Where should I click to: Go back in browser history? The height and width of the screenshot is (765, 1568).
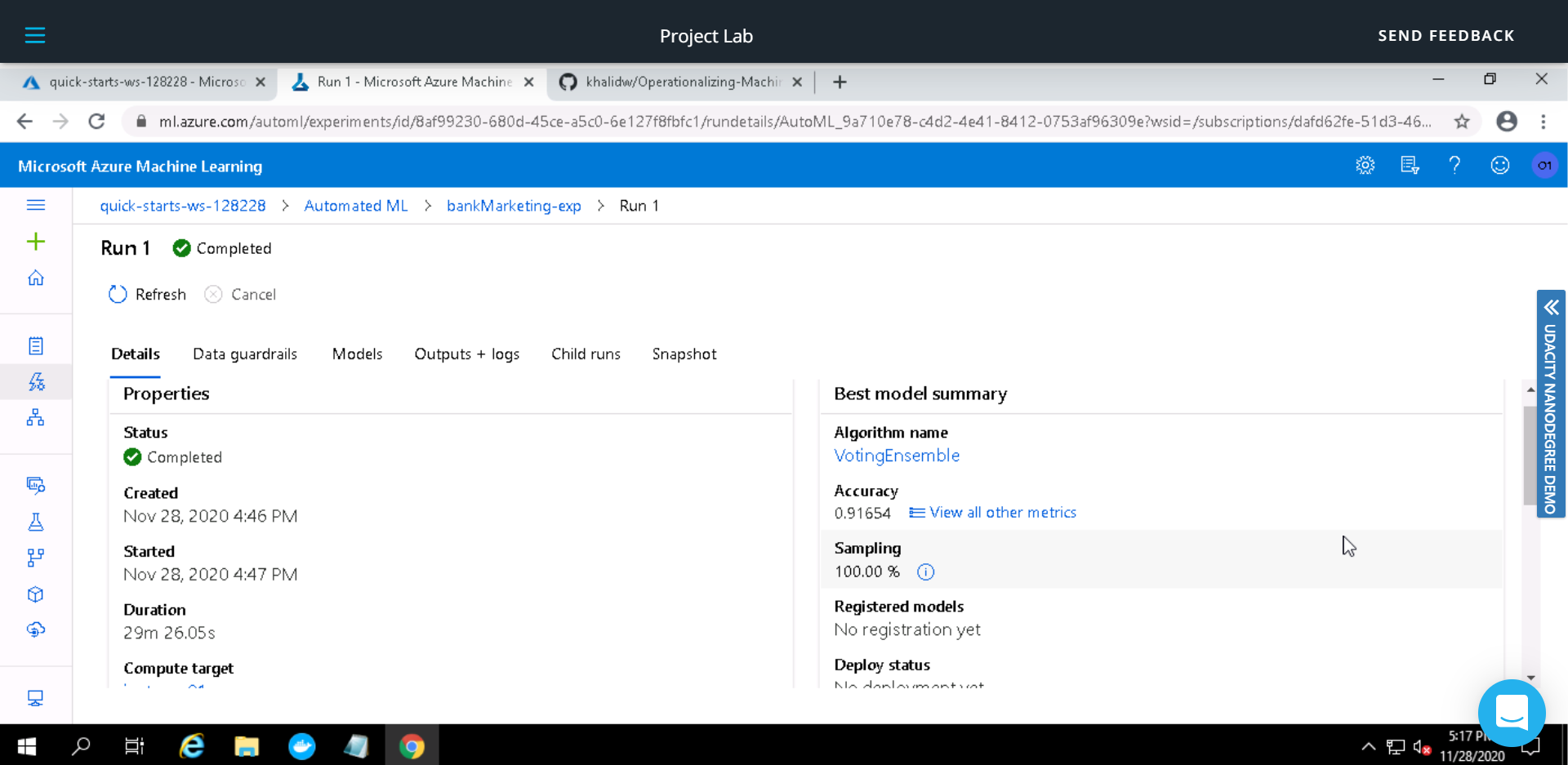24,122
